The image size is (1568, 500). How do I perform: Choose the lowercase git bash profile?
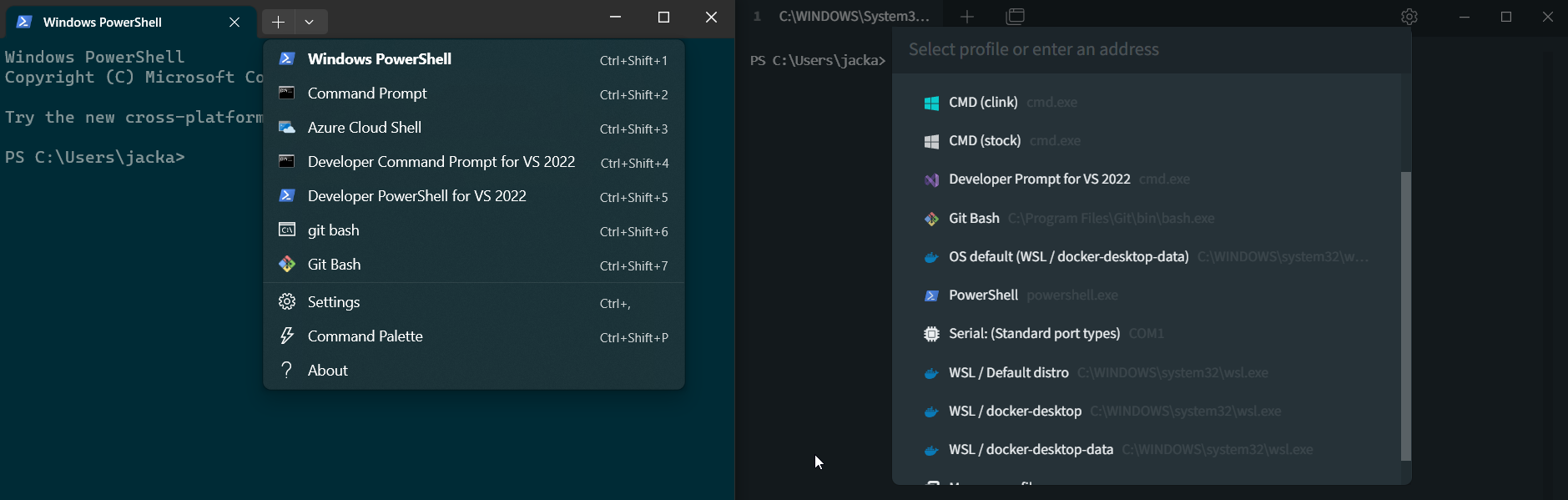coord(473,230)
